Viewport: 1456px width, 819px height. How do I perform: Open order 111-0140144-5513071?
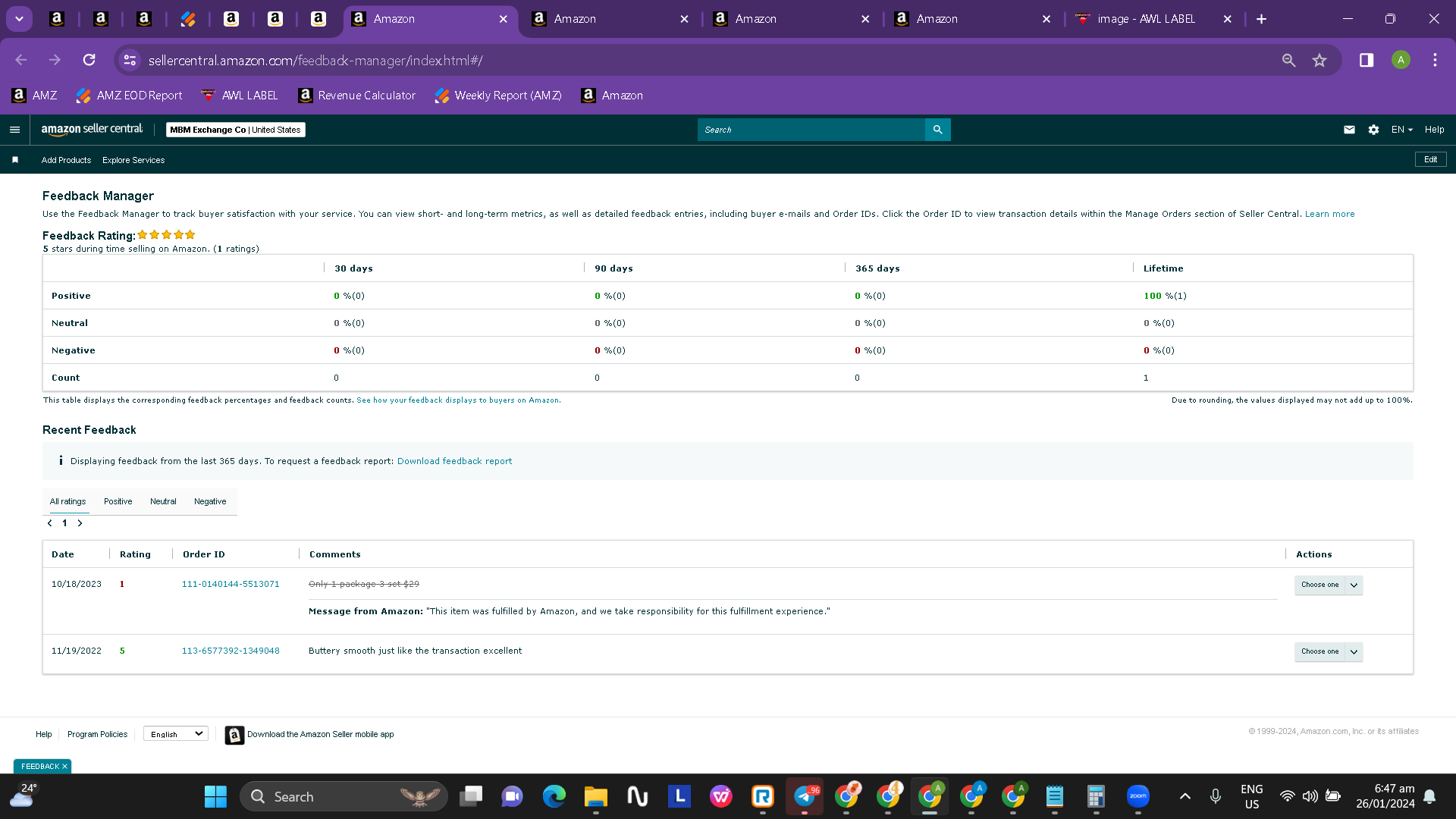231,585
